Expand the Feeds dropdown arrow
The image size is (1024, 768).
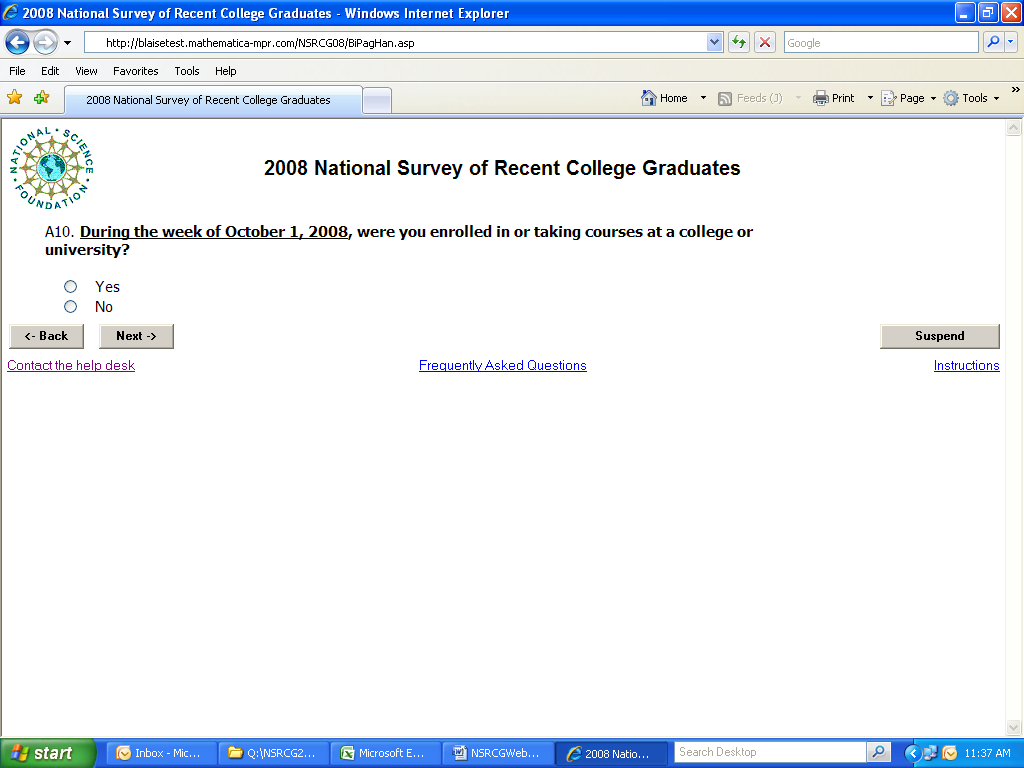pos(798,98)
